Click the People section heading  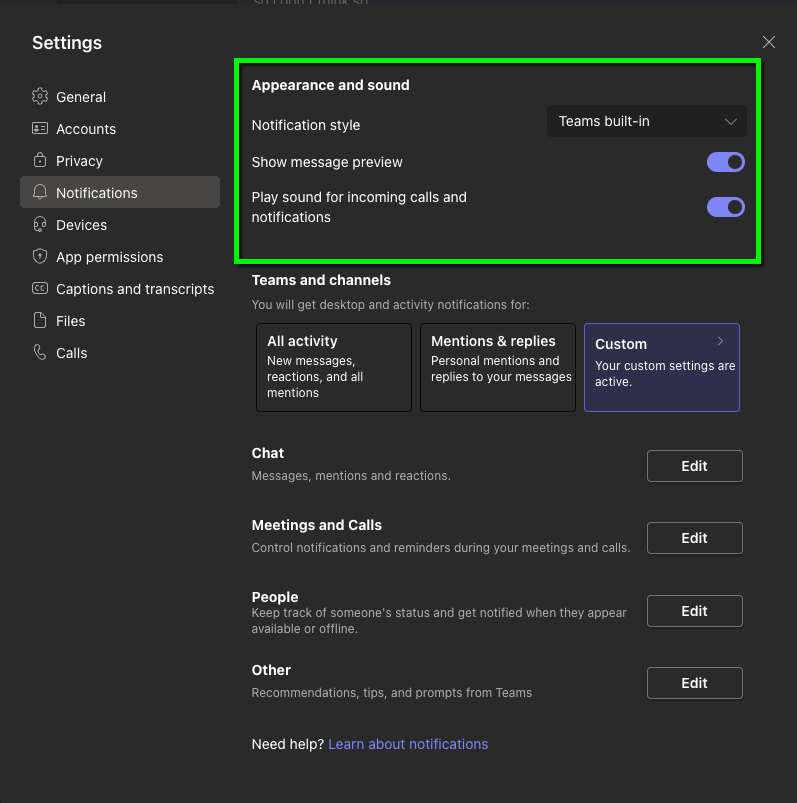[x=275, y=597]
